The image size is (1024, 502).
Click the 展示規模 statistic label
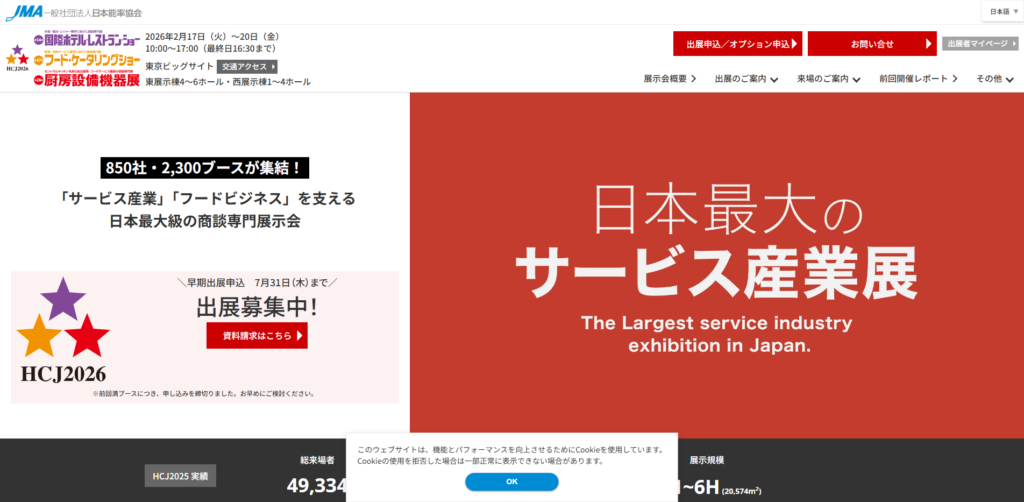tap(707, 460)
